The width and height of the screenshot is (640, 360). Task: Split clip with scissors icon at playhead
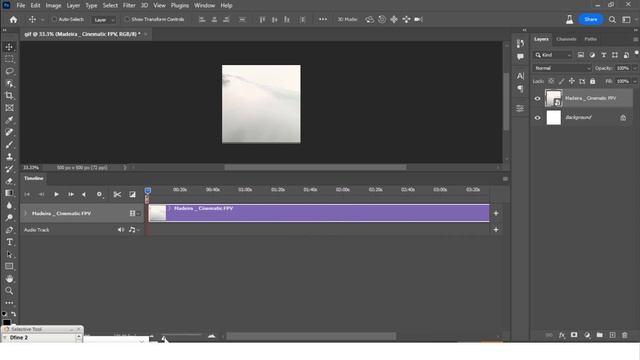[x=117, y=194]
